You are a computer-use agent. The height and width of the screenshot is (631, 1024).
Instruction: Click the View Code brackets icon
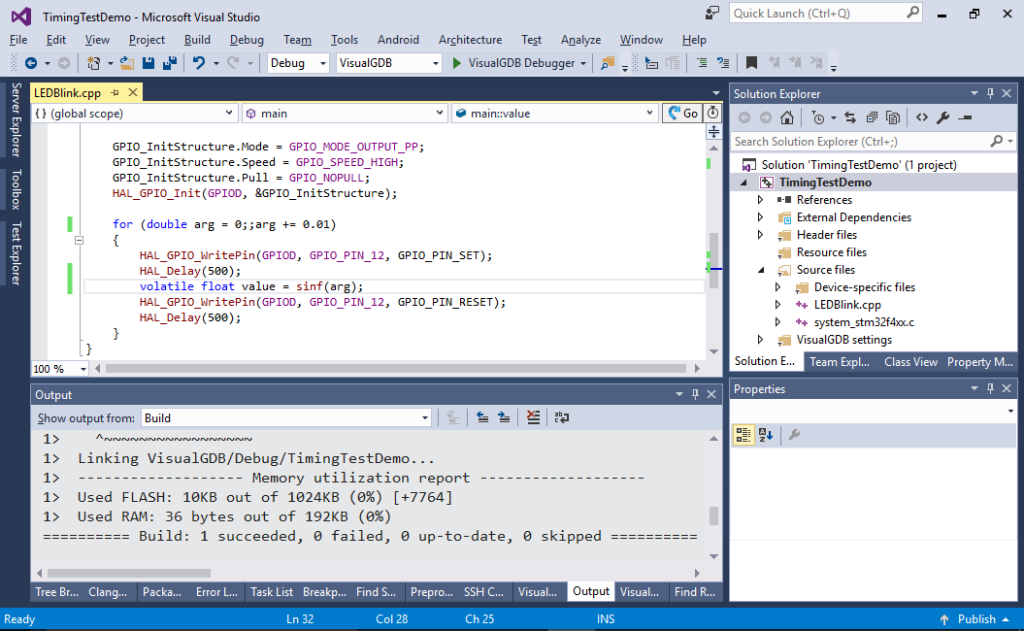(x=921, y=118)
